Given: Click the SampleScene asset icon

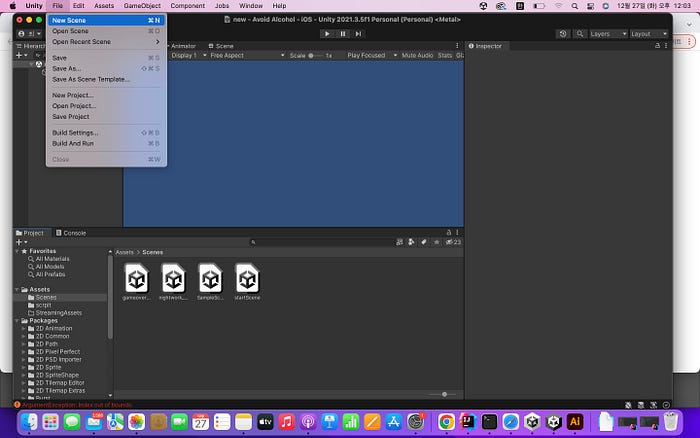Looking at the screenshot, I should 210,277.
